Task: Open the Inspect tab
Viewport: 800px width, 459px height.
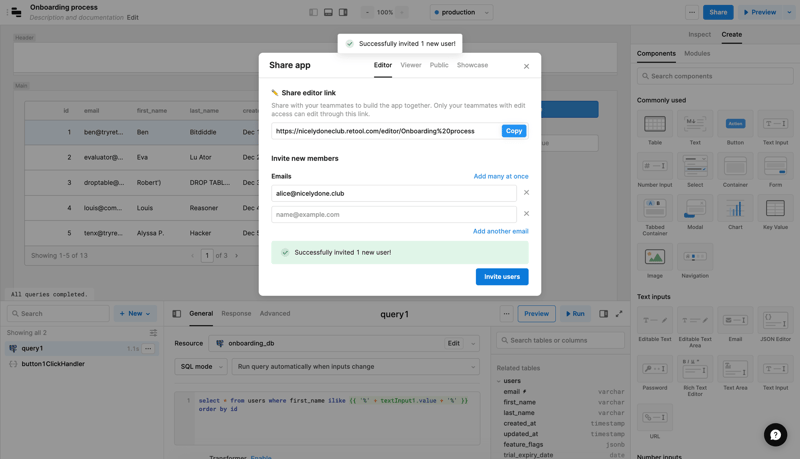Action: coord(699,34)
